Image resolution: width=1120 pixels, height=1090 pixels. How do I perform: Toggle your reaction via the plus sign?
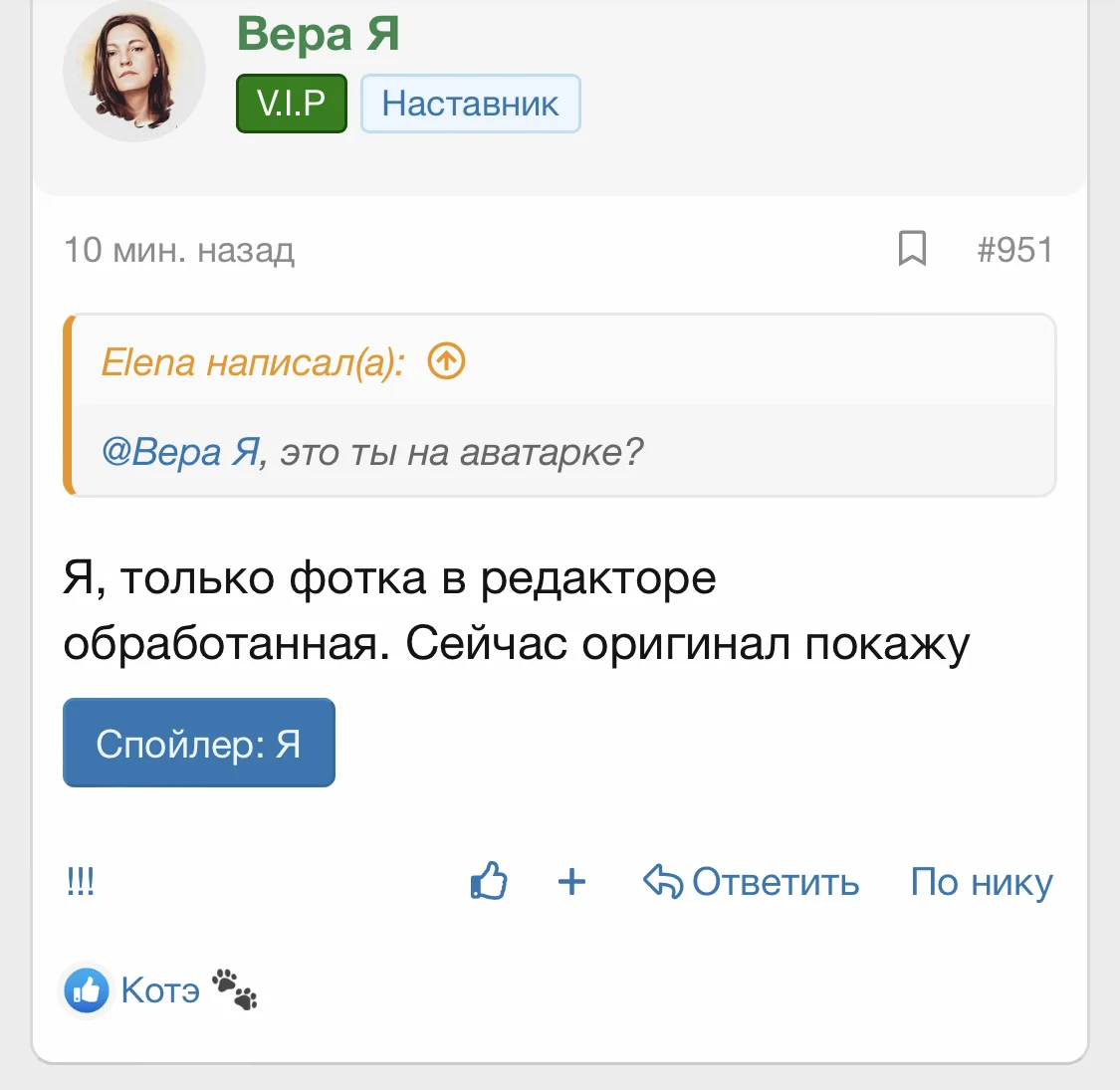(570, 882)
